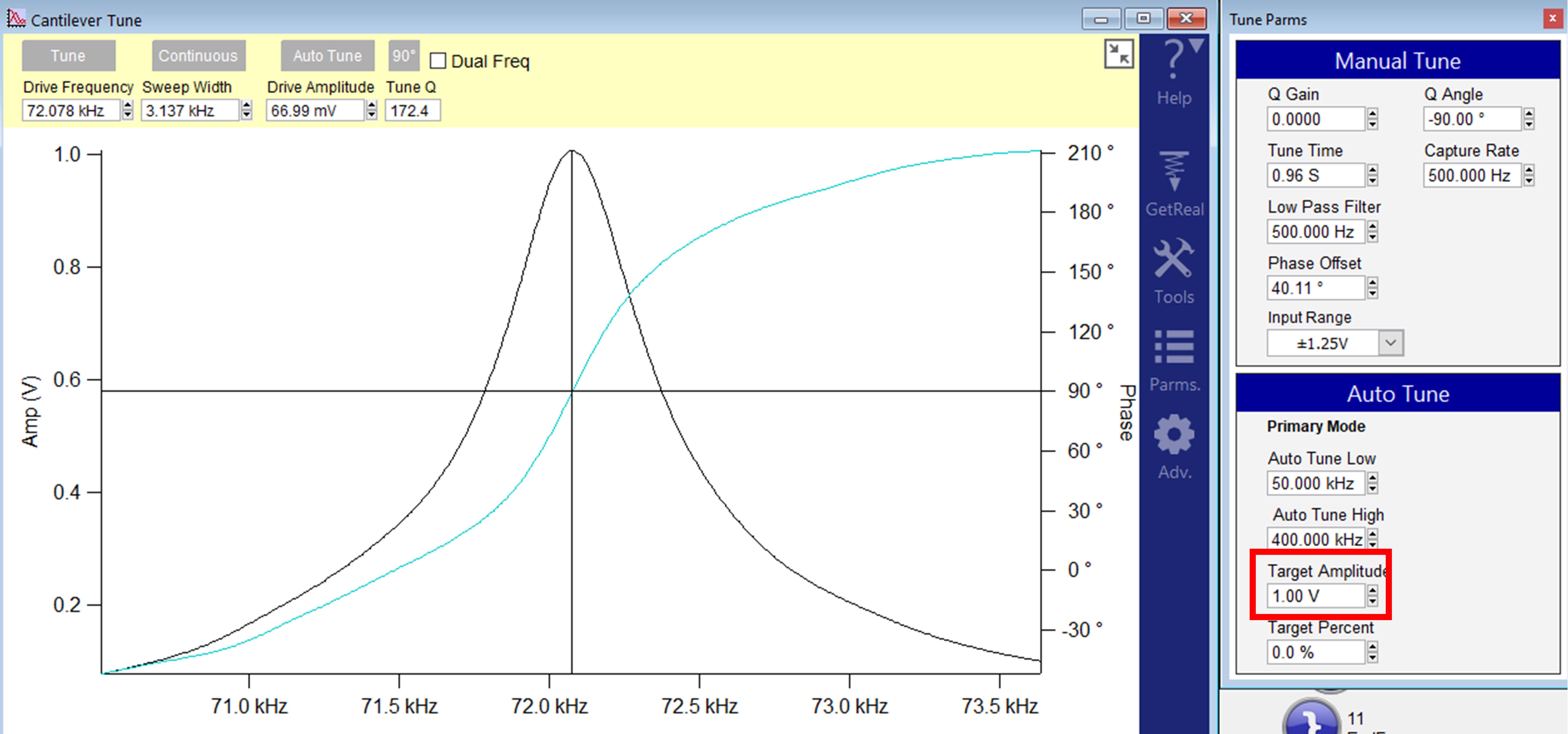Screen dimensions: 1568x734
Task: Click the Tune button
Action: click(68, 55)
